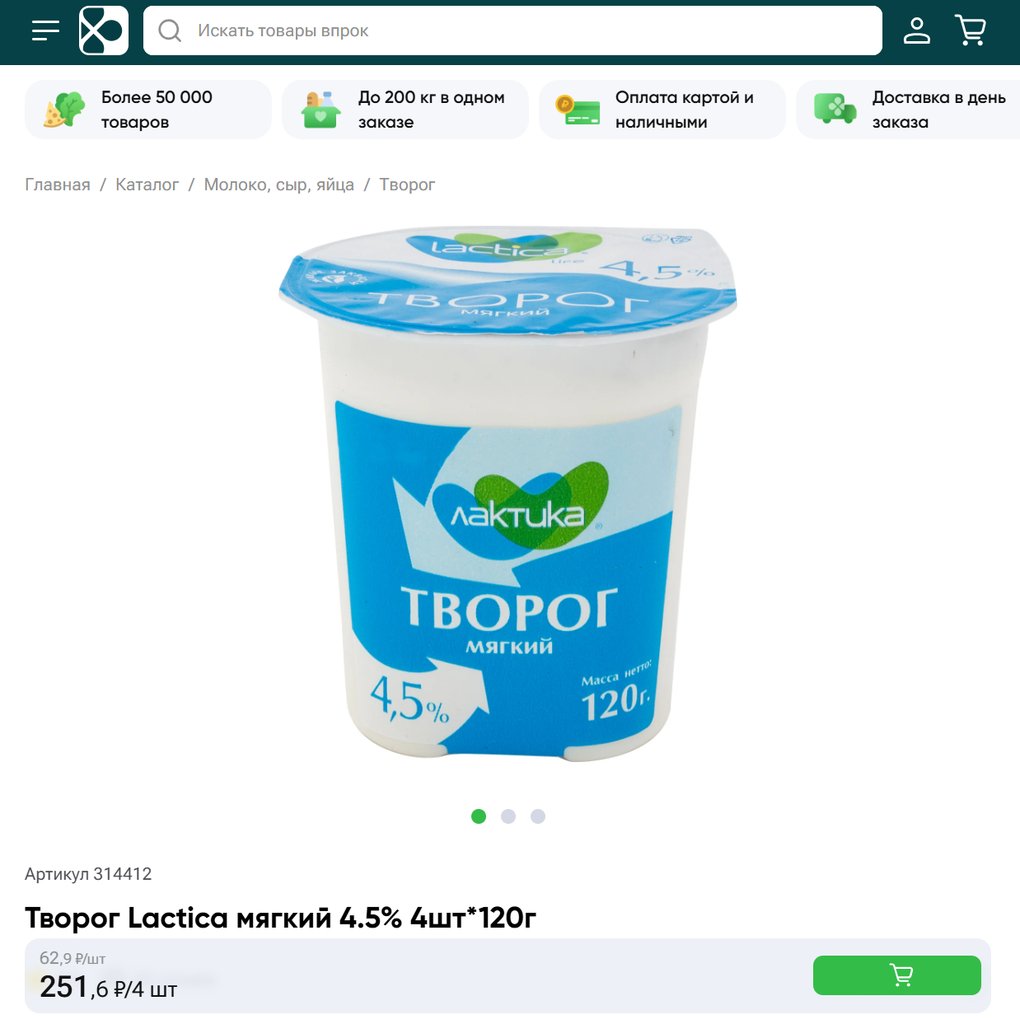
Task: Select the second image indicator dot
Action: pyautogui.click(x=508, y=816)
